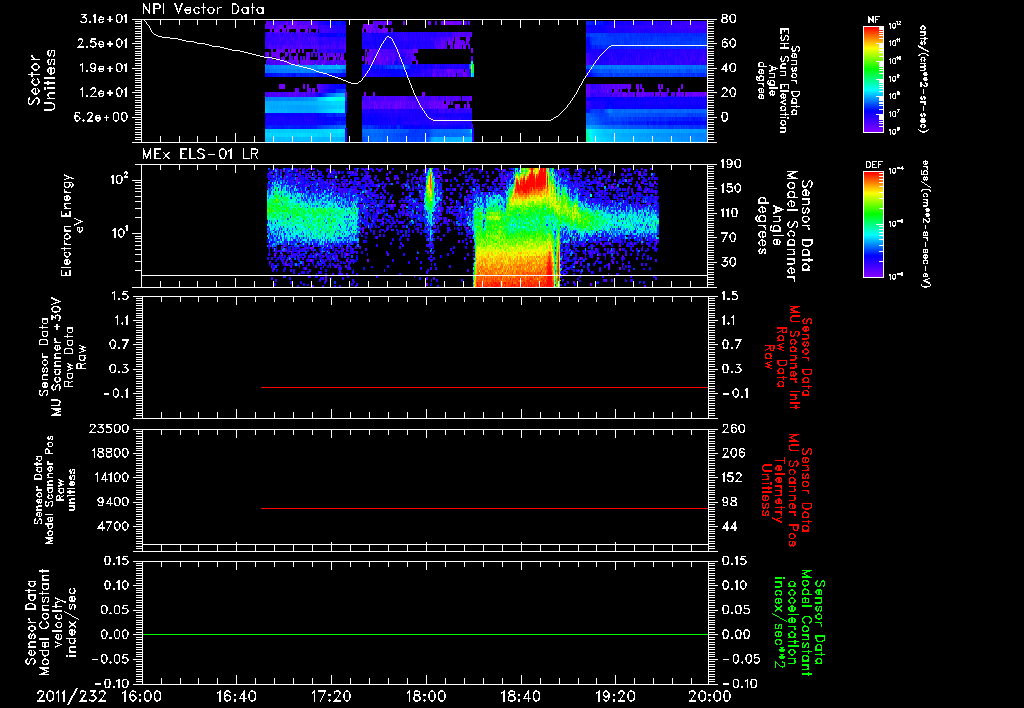The height and width of the screenshot is (708, 1024).
Task: Click the 80 degree sun elevation tick
Action: tap(729, 19)
